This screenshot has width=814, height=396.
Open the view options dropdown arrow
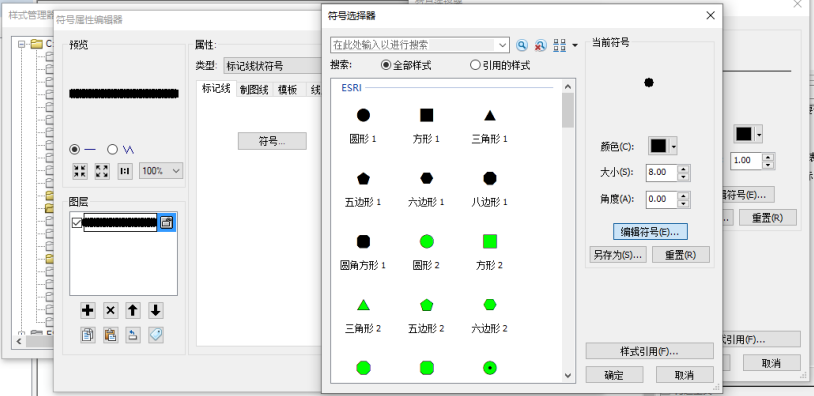pyautogui.click(x=575, y=46)
